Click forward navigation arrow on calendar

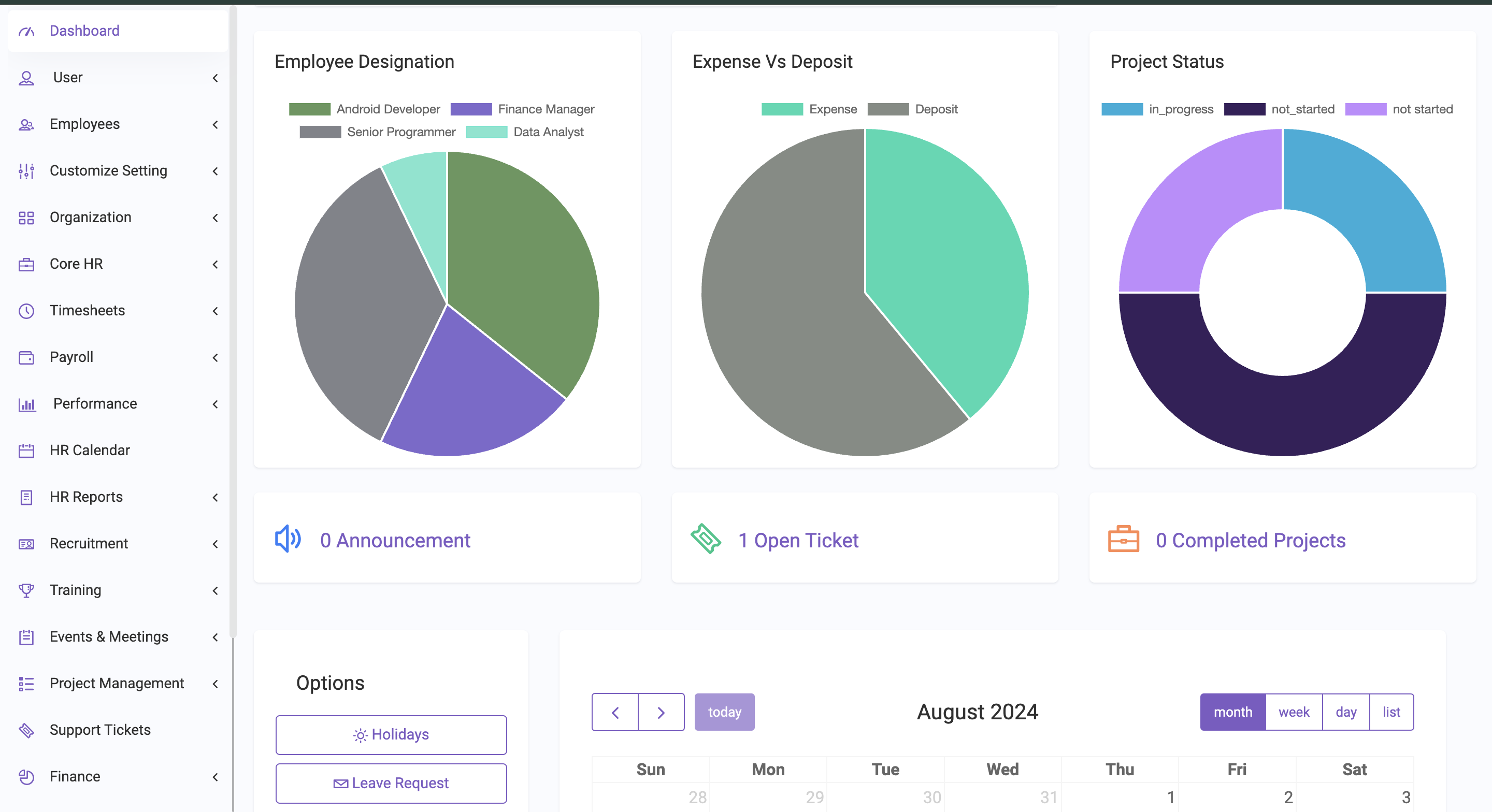660,711
